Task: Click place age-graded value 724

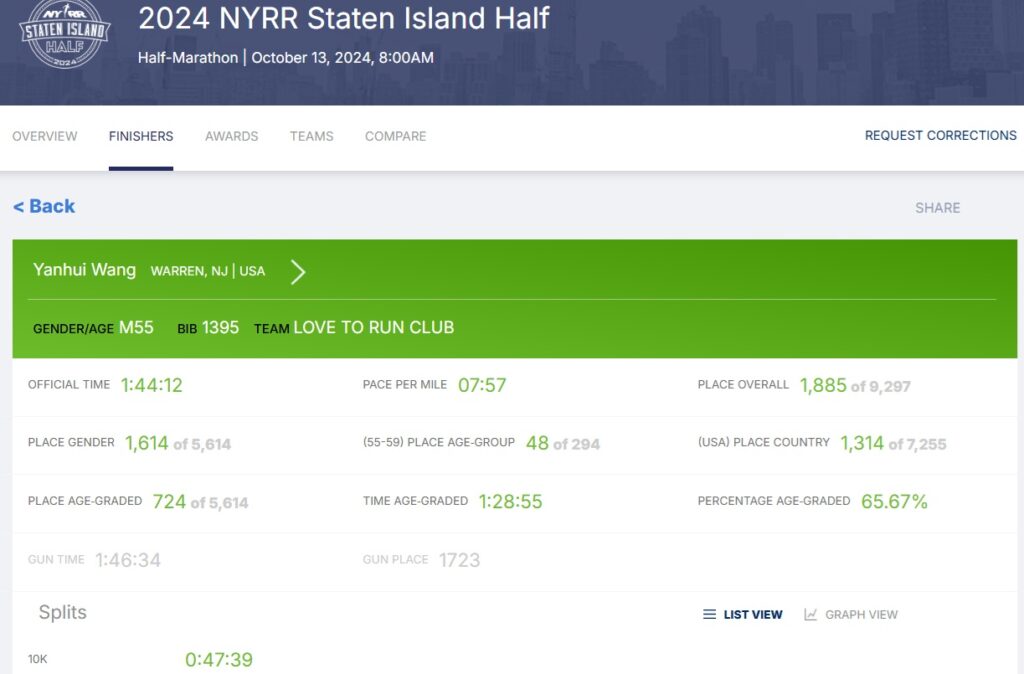Action: coord(169,502)
